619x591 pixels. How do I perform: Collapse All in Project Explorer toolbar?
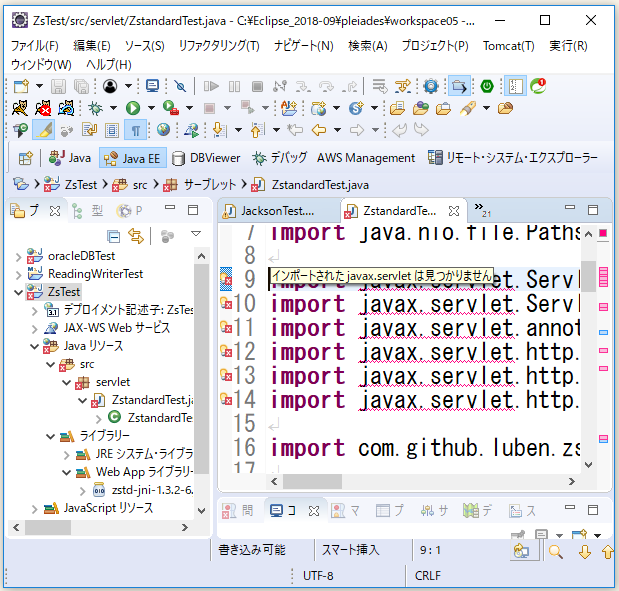click(x=114, y=236)
